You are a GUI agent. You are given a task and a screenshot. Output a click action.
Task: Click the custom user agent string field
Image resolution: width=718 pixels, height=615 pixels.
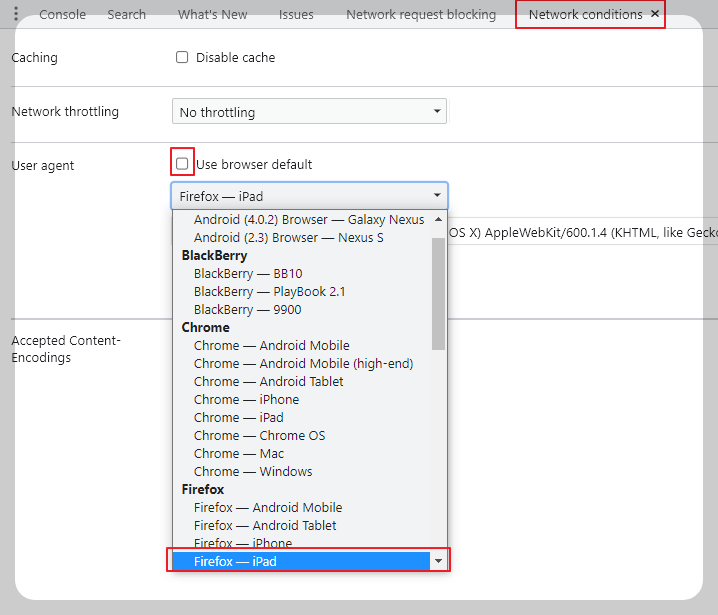[582, 232]
